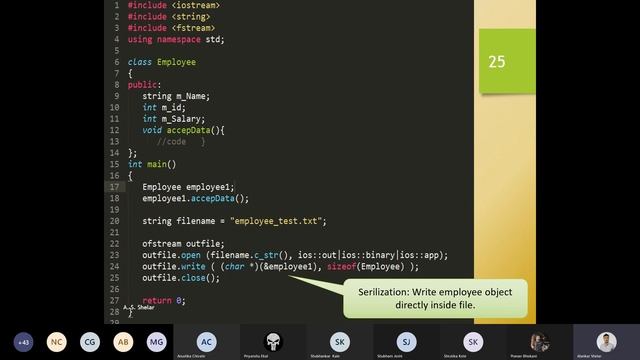
Task: Click the Serilization callout note
Action: 435,298
